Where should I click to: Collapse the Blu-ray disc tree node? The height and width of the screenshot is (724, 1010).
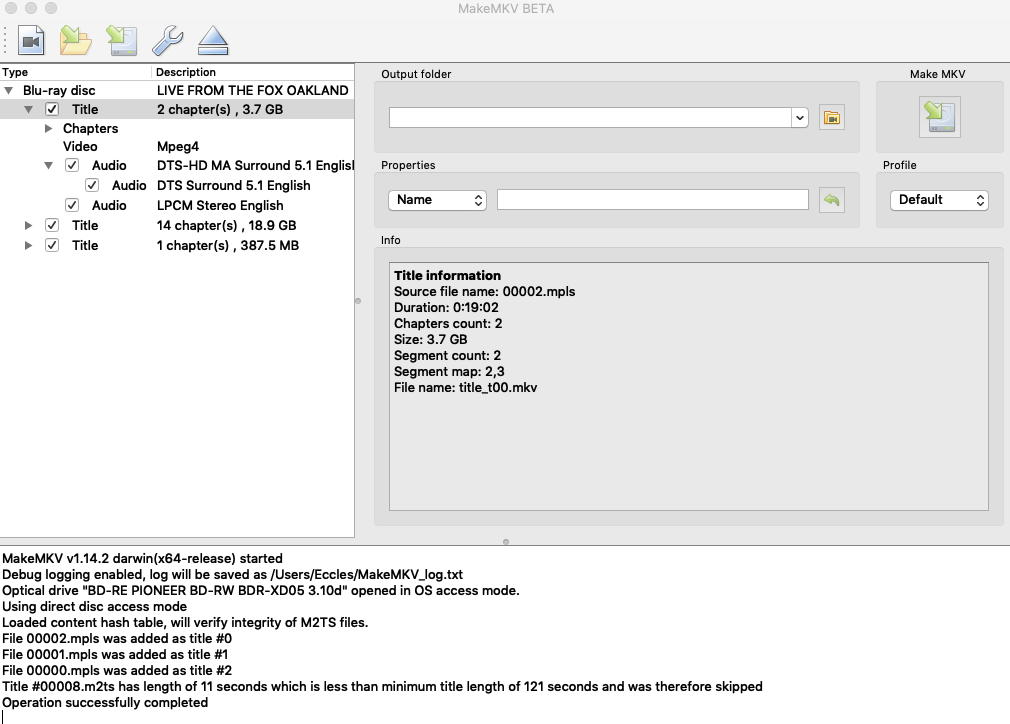point(8,91)
